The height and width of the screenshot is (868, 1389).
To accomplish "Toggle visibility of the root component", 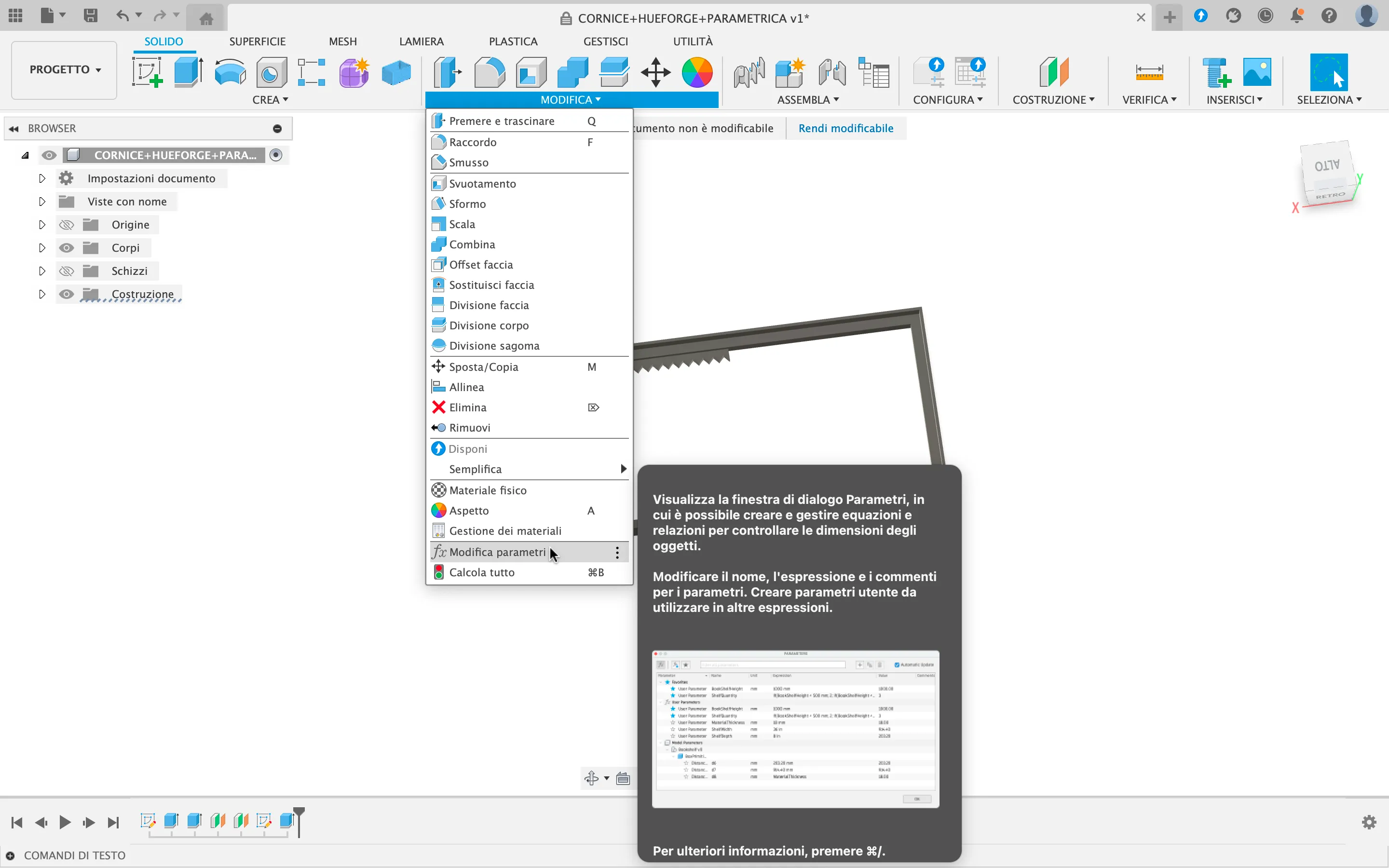I will [49, 155].
